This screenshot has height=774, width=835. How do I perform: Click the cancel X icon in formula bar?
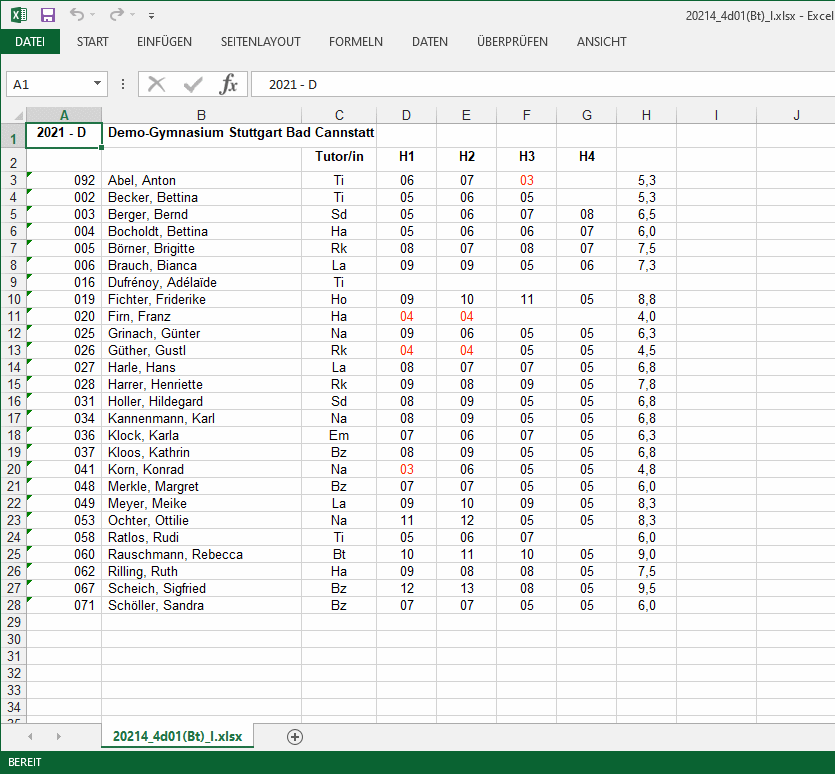tap(157, 84)
